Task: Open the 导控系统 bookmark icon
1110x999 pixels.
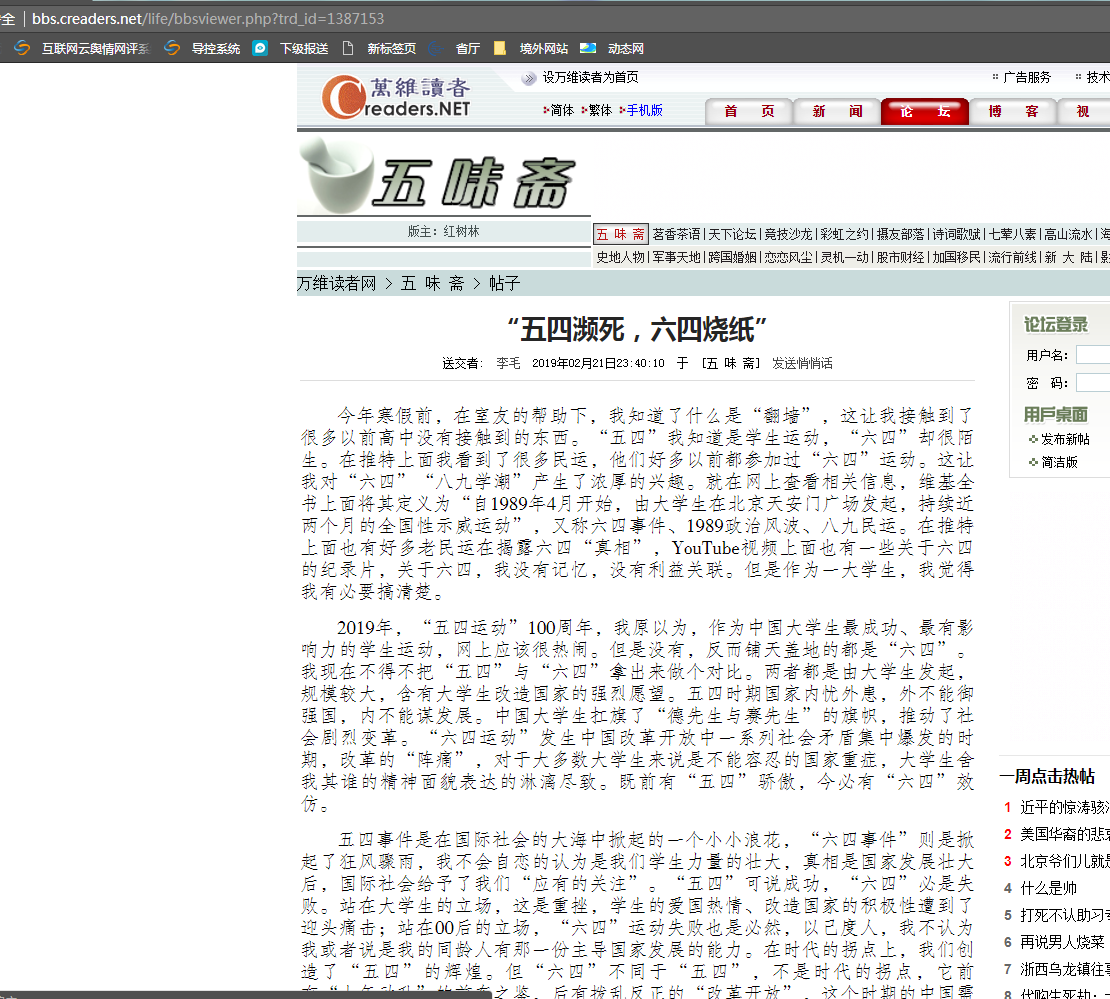Action: pyautogui.click(x=172, y=48)
